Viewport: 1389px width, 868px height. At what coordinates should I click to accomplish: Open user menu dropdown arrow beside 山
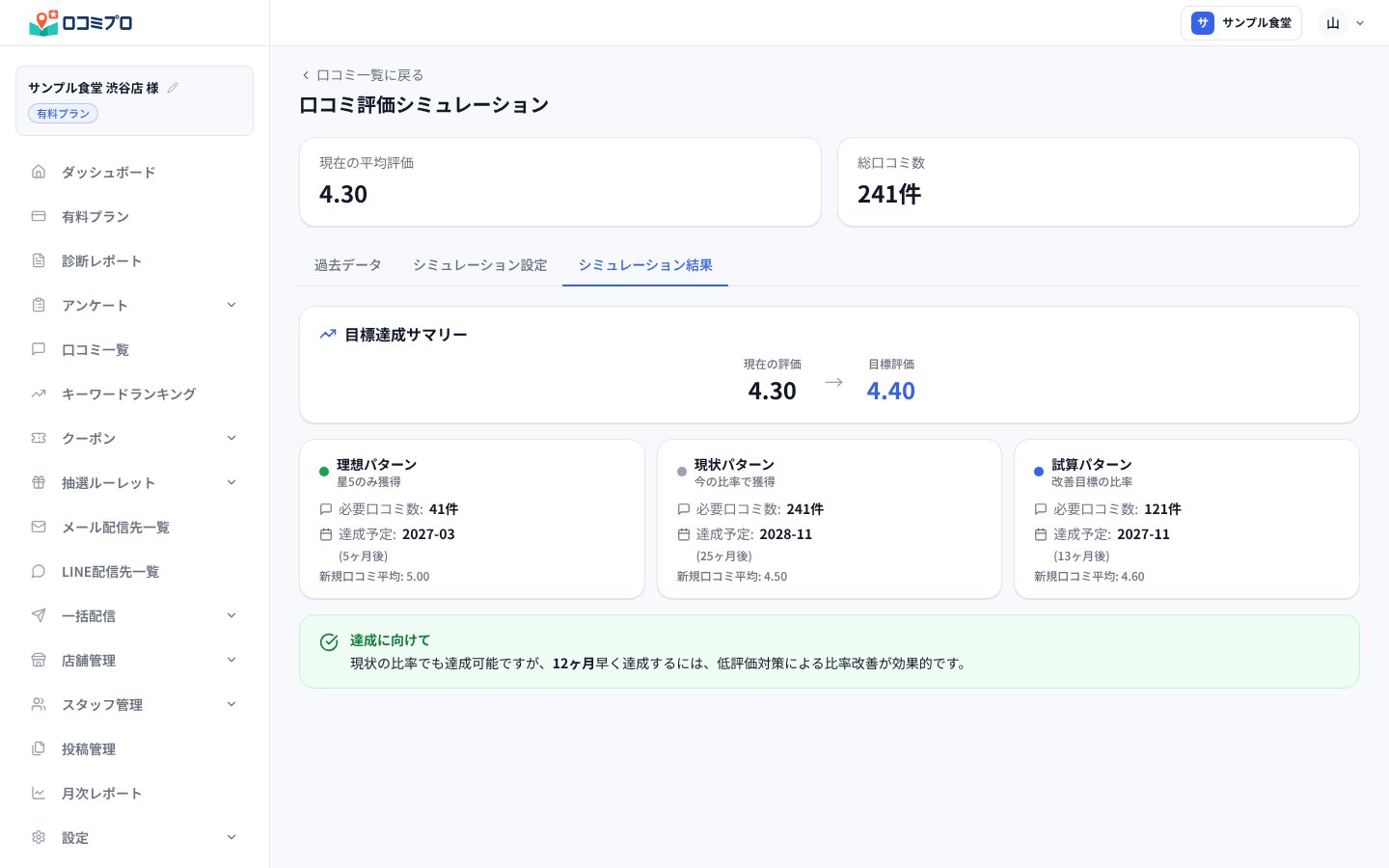click(x=1360, y=23)
